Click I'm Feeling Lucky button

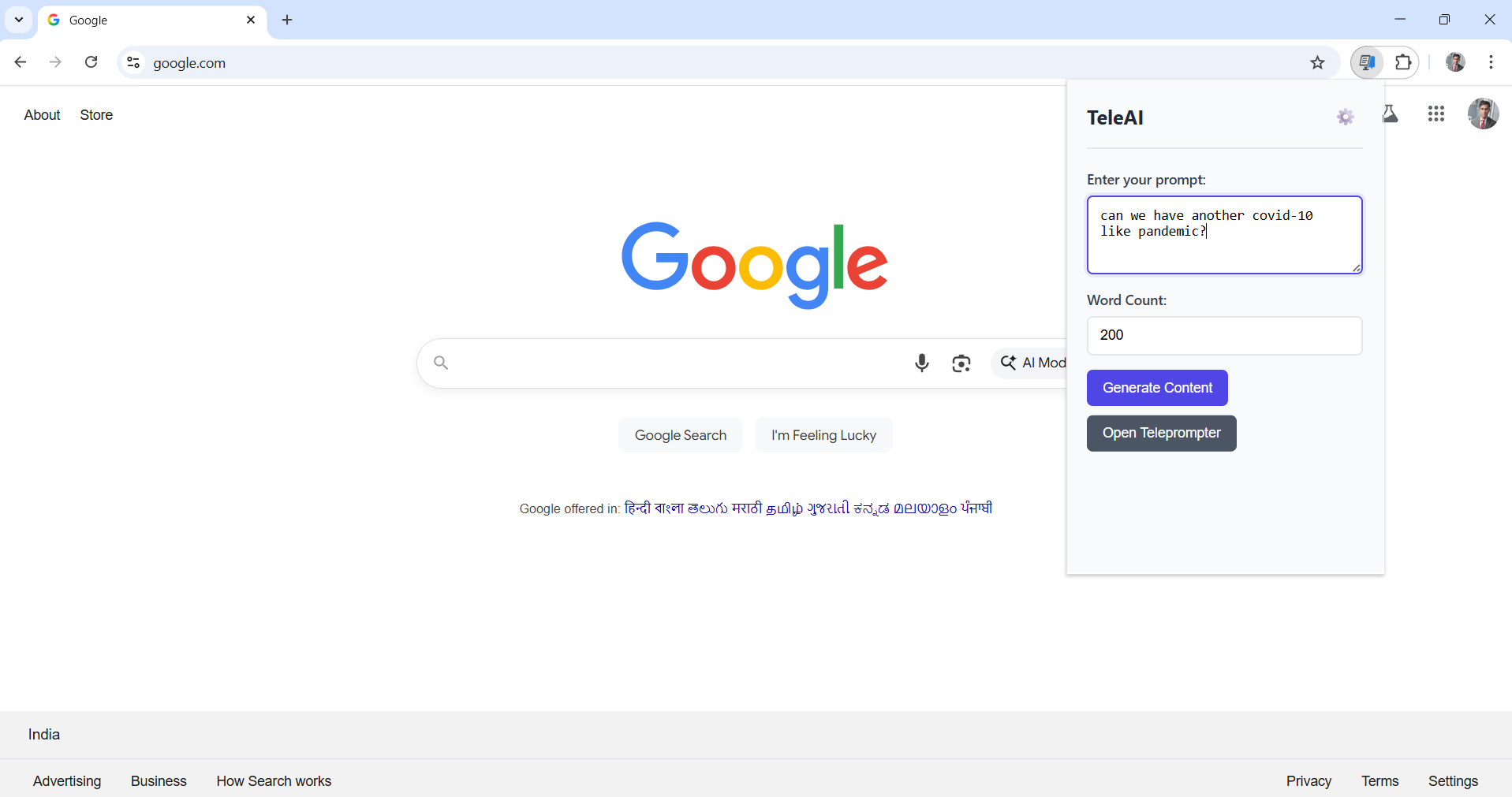823,435
